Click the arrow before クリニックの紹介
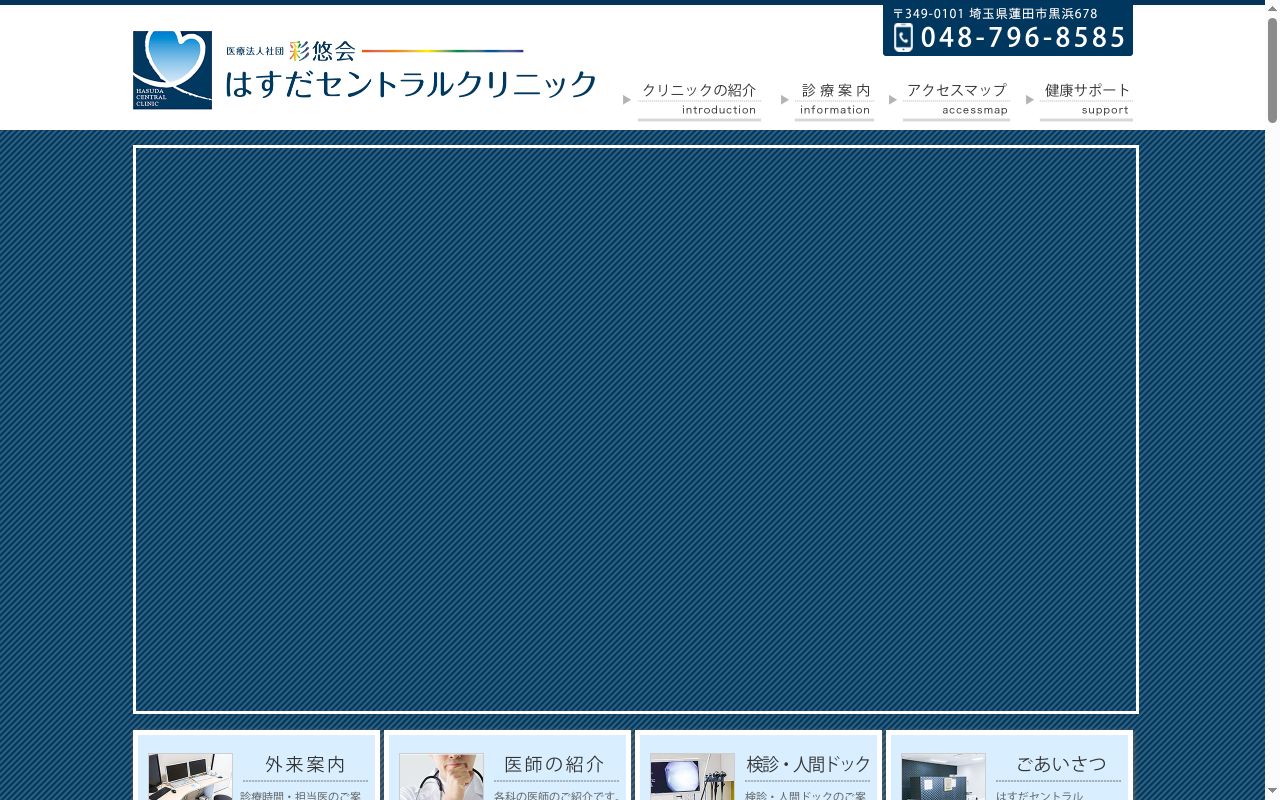 (x=627, y=100)
